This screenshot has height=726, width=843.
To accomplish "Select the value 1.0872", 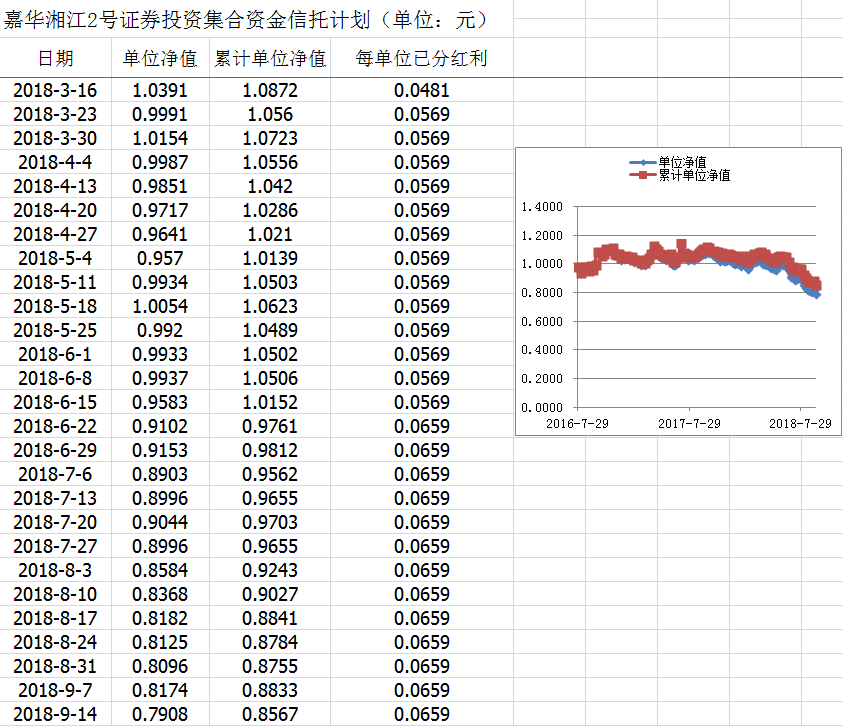I will click(x=270, y=90).
